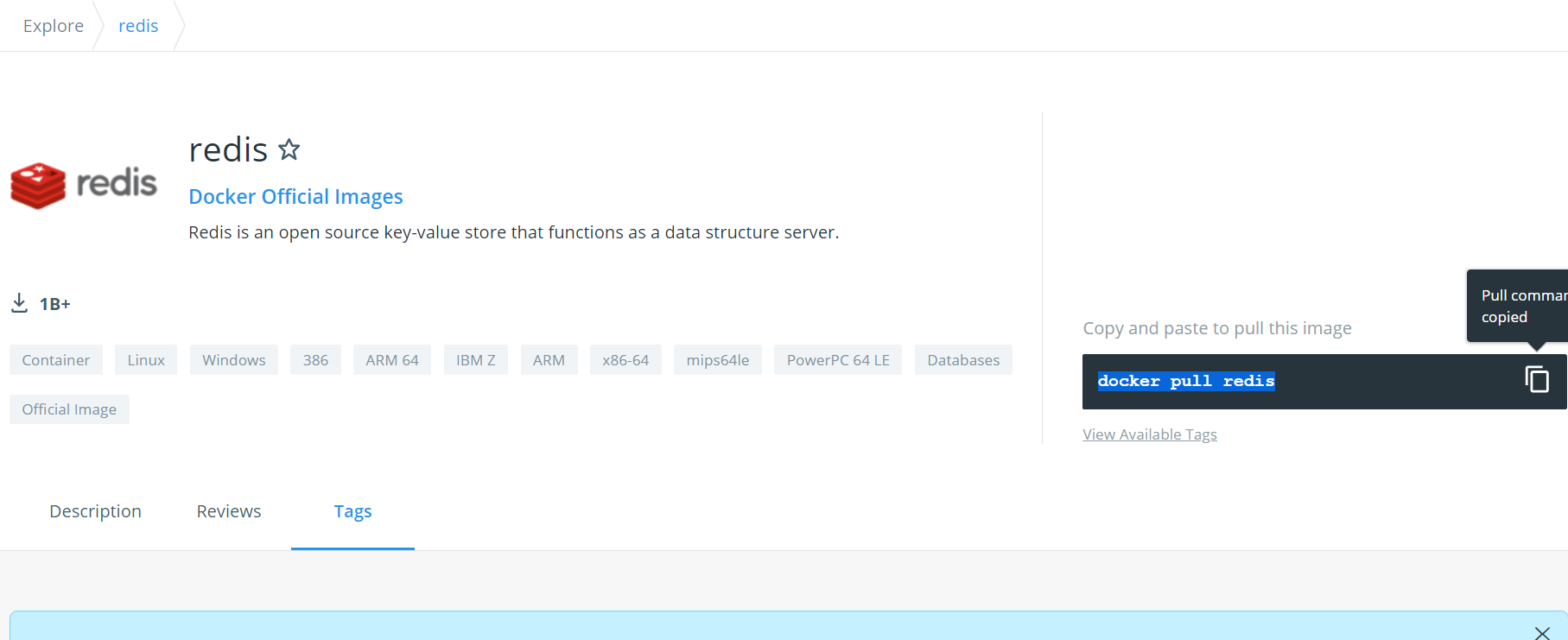Select the mips64le architecture tag

click(x=718, y=360)
